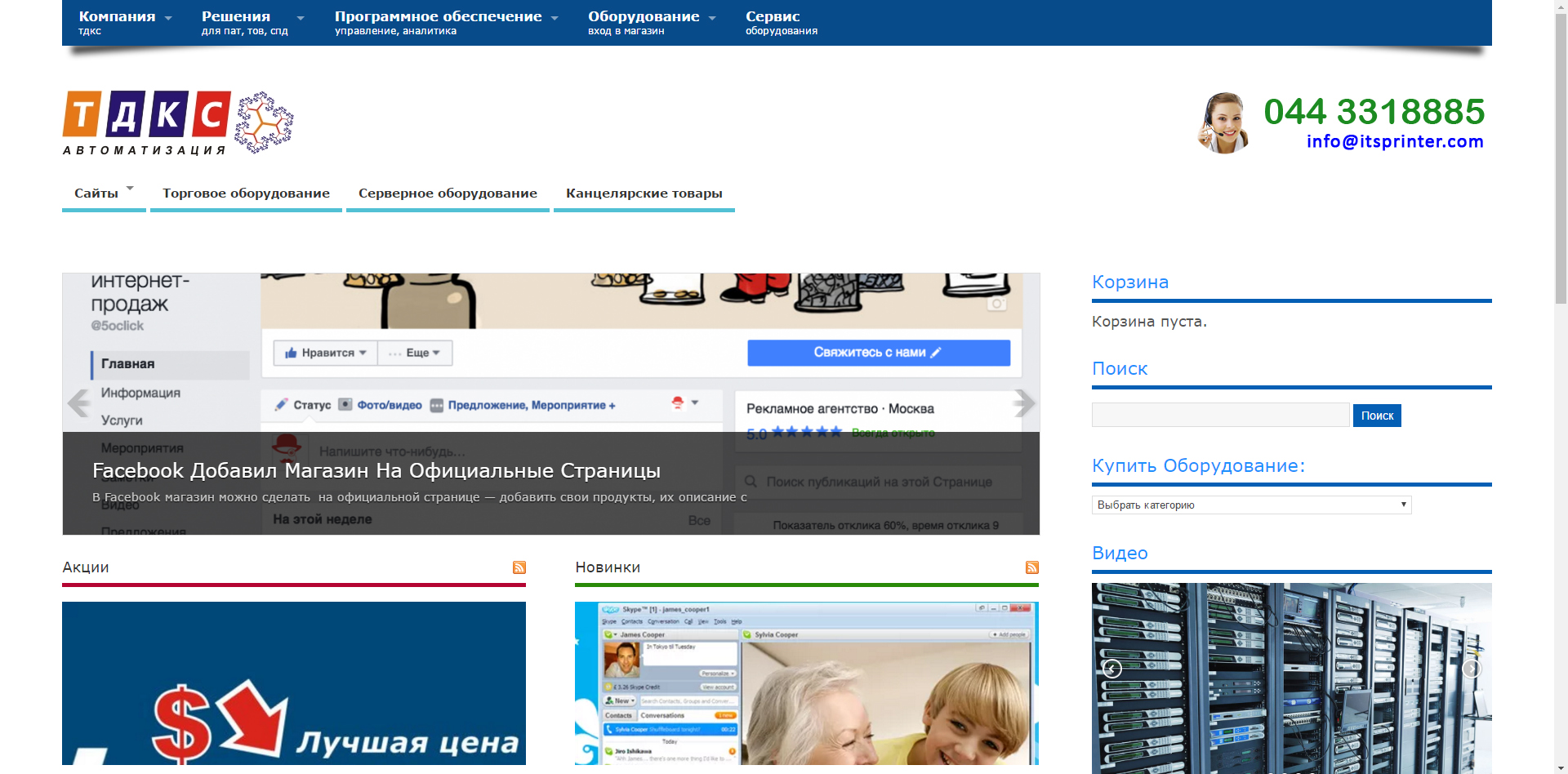Click the Акции section heading

point(86,567)
